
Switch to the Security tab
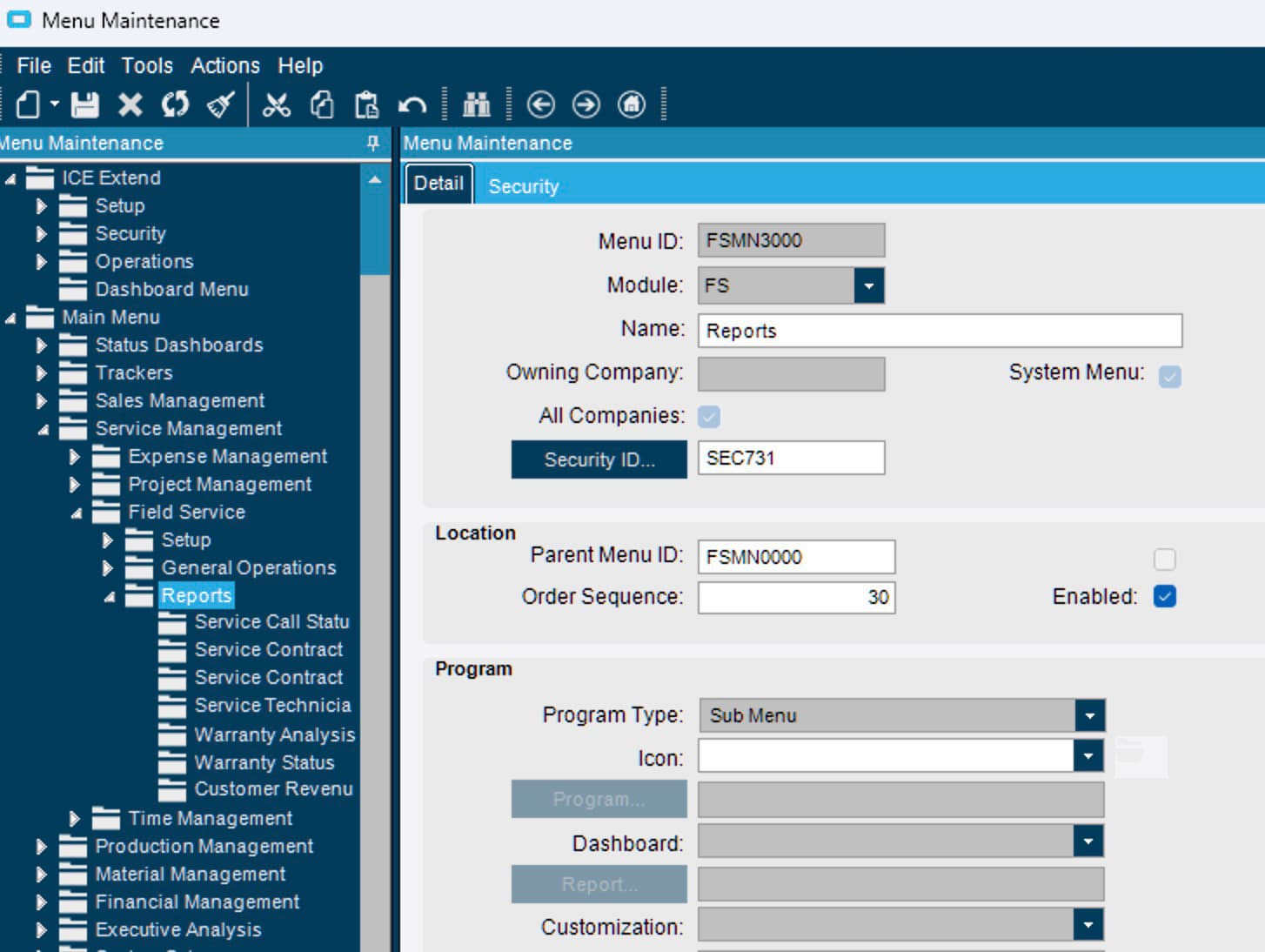[524, 185]
